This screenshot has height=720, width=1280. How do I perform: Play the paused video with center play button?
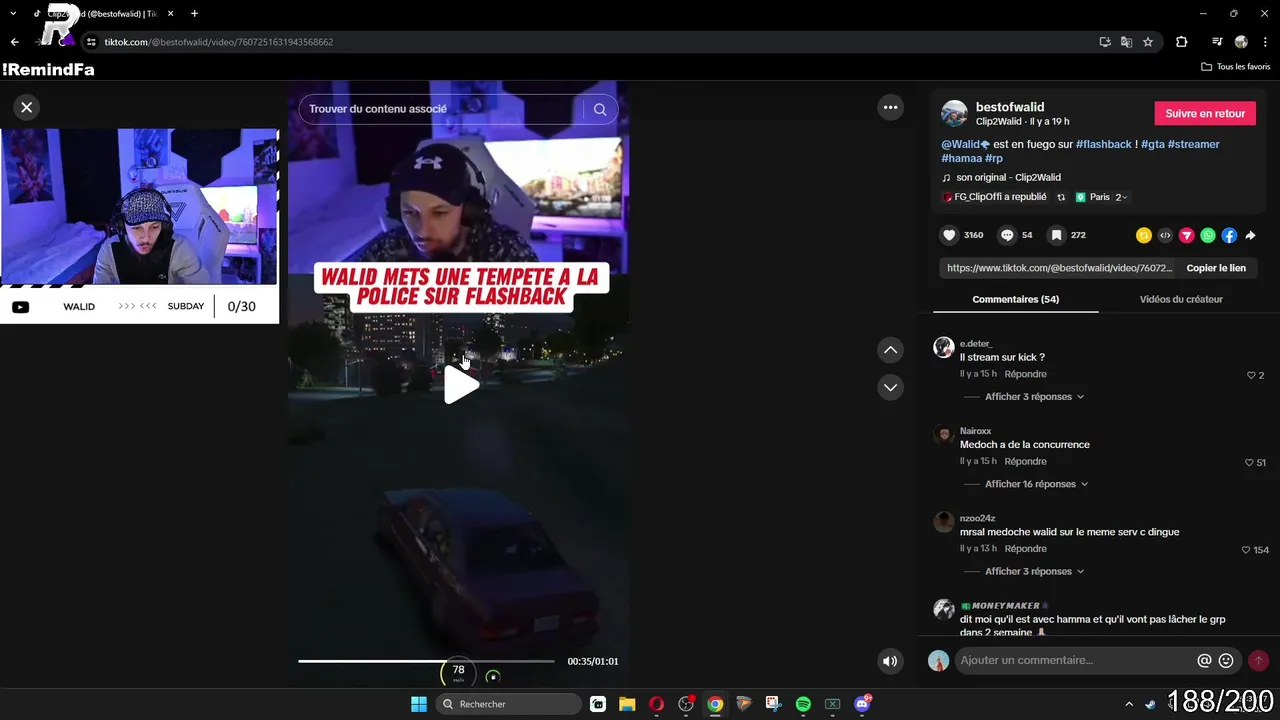pyautogui.click(x=460, y=385)
